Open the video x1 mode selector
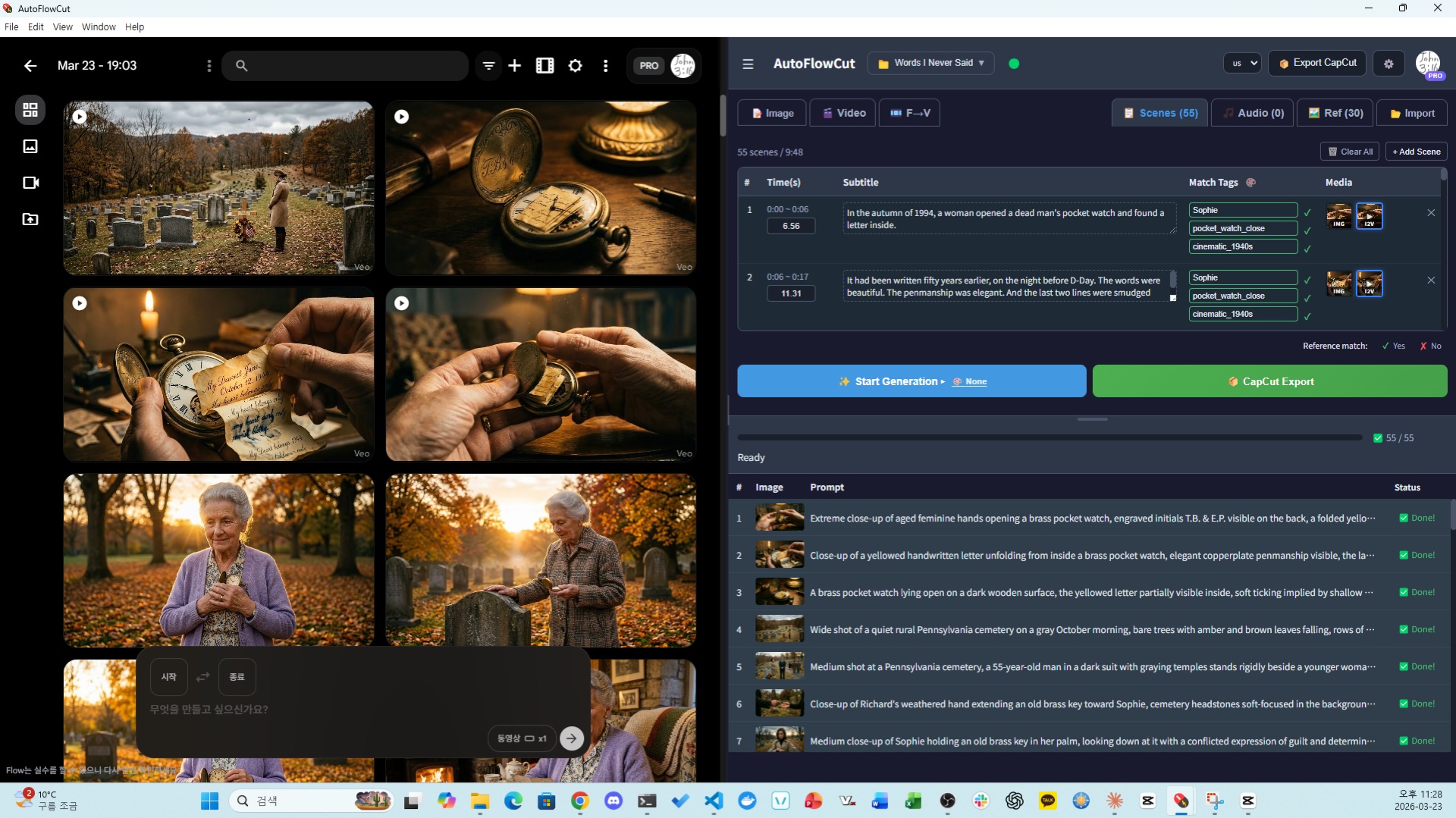The image size is (1456, 818). 522,738
